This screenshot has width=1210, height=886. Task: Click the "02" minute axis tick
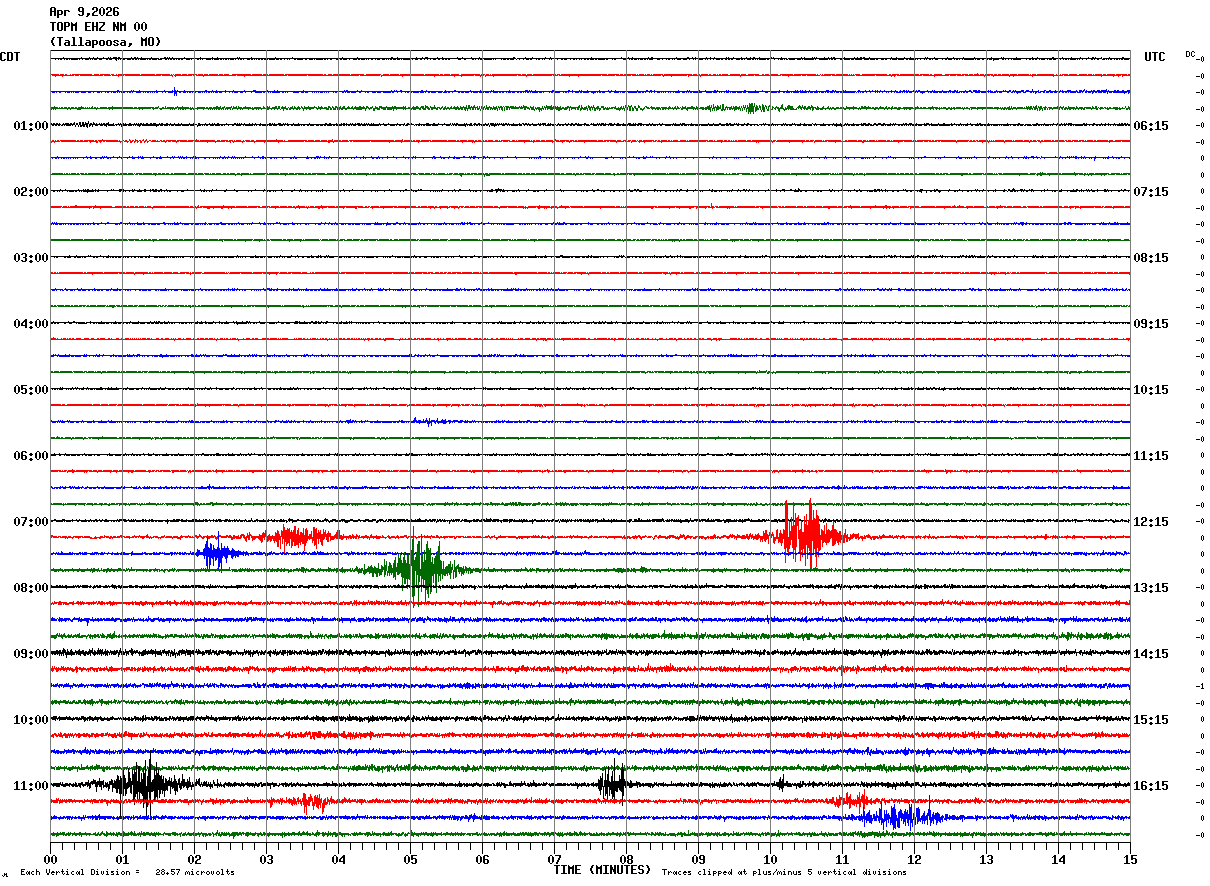pos(194,859)
